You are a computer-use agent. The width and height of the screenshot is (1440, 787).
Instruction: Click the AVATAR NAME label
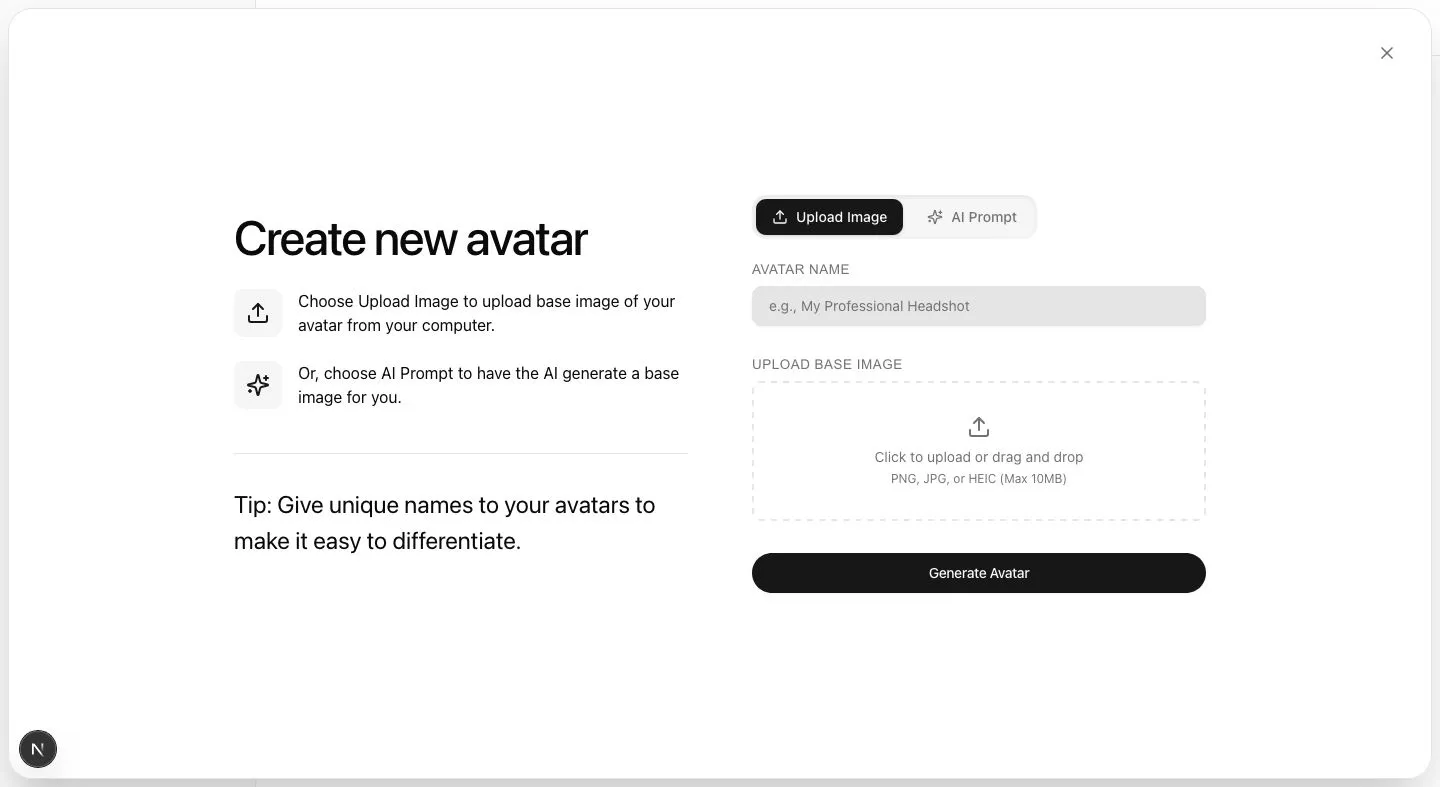click(x=800, y=269)
